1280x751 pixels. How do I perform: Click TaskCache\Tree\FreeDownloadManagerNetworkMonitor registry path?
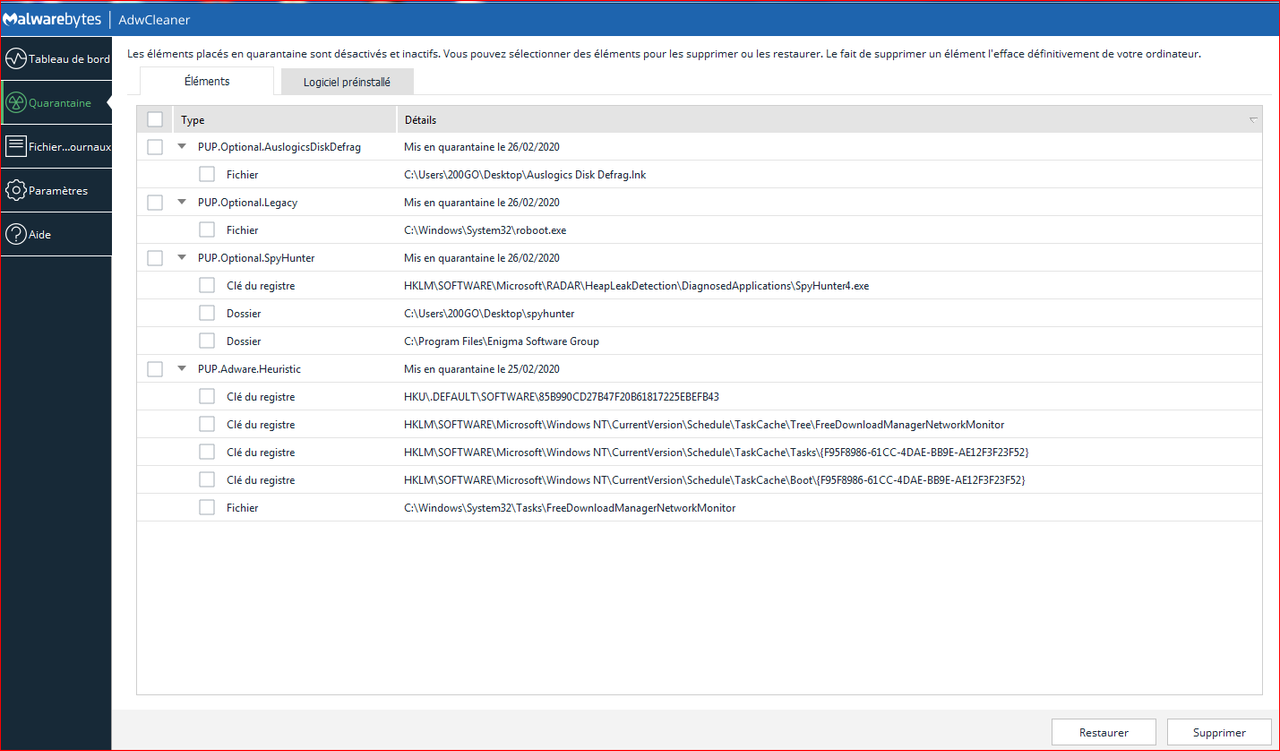704,425
